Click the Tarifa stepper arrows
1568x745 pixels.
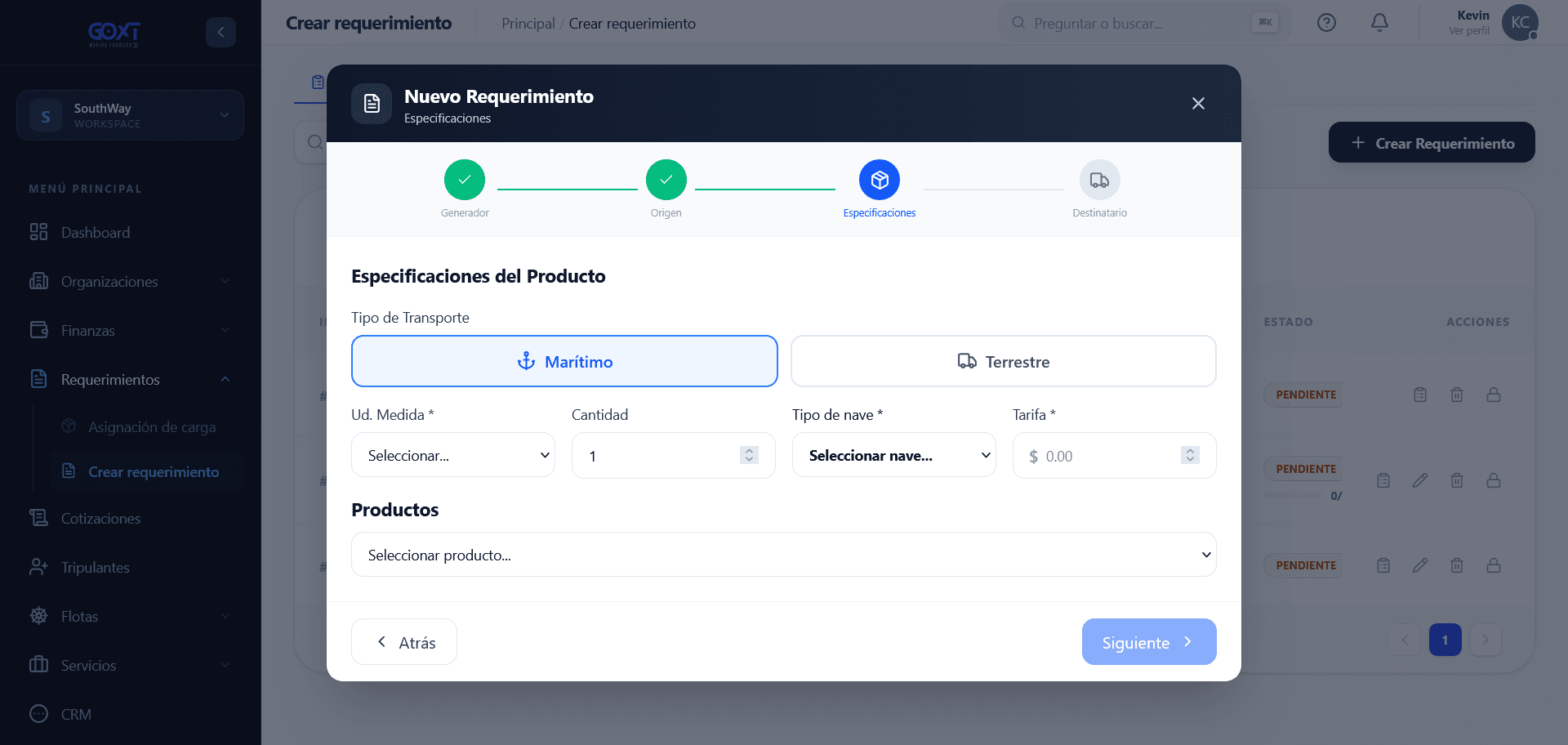click(x=1190, y=455)
